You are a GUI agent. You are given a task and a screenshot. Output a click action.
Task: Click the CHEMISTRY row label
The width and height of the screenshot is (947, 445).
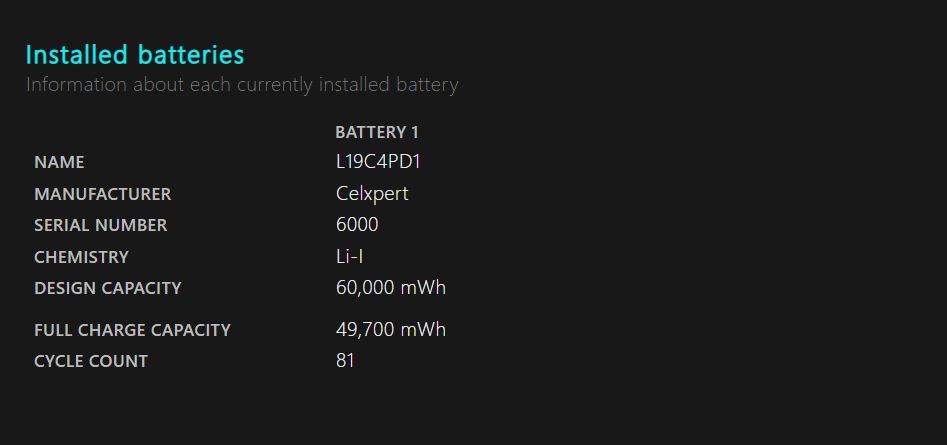[x=81, y=257]
